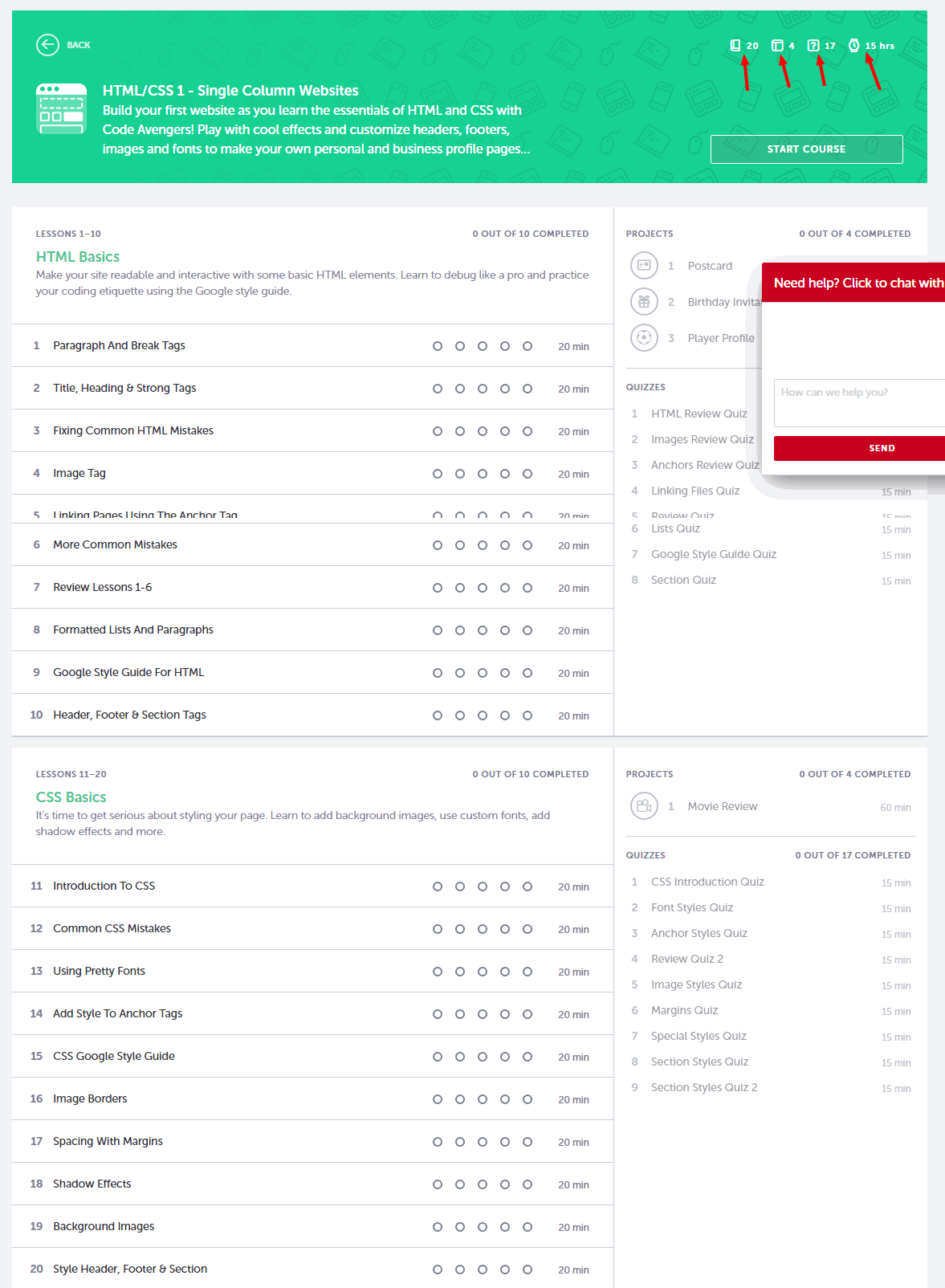Click the quizzes count icon beside 17

pos(813,46)
